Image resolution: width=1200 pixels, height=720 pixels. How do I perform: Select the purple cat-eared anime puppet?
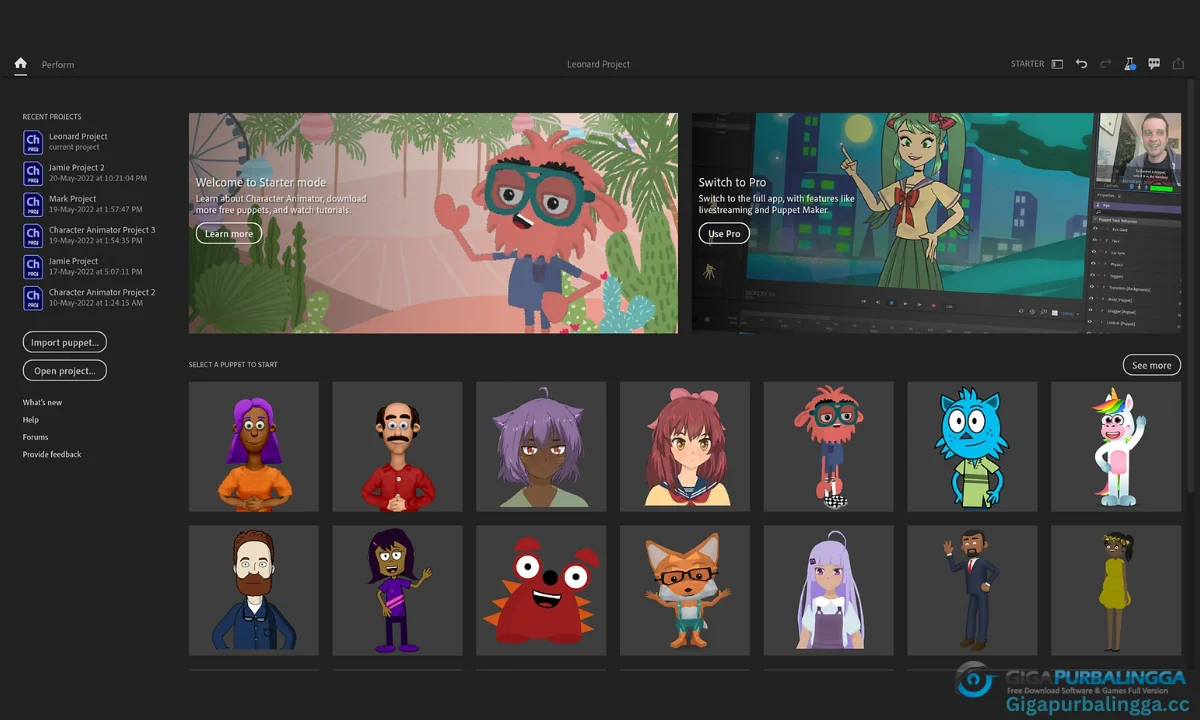541,447
